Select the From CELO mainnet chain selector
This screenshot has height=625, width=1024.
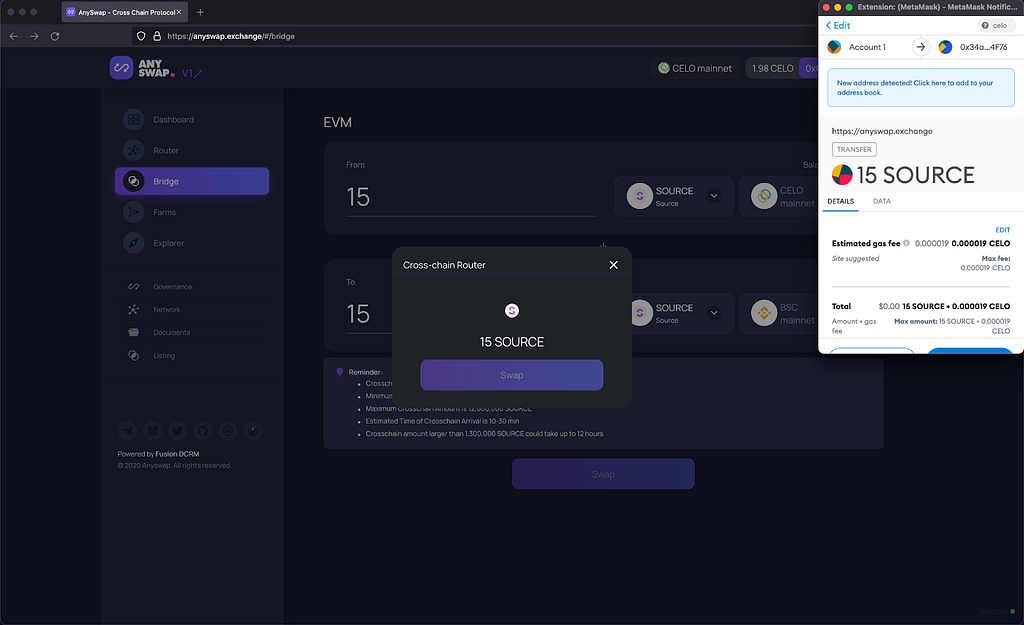[778, 196]
